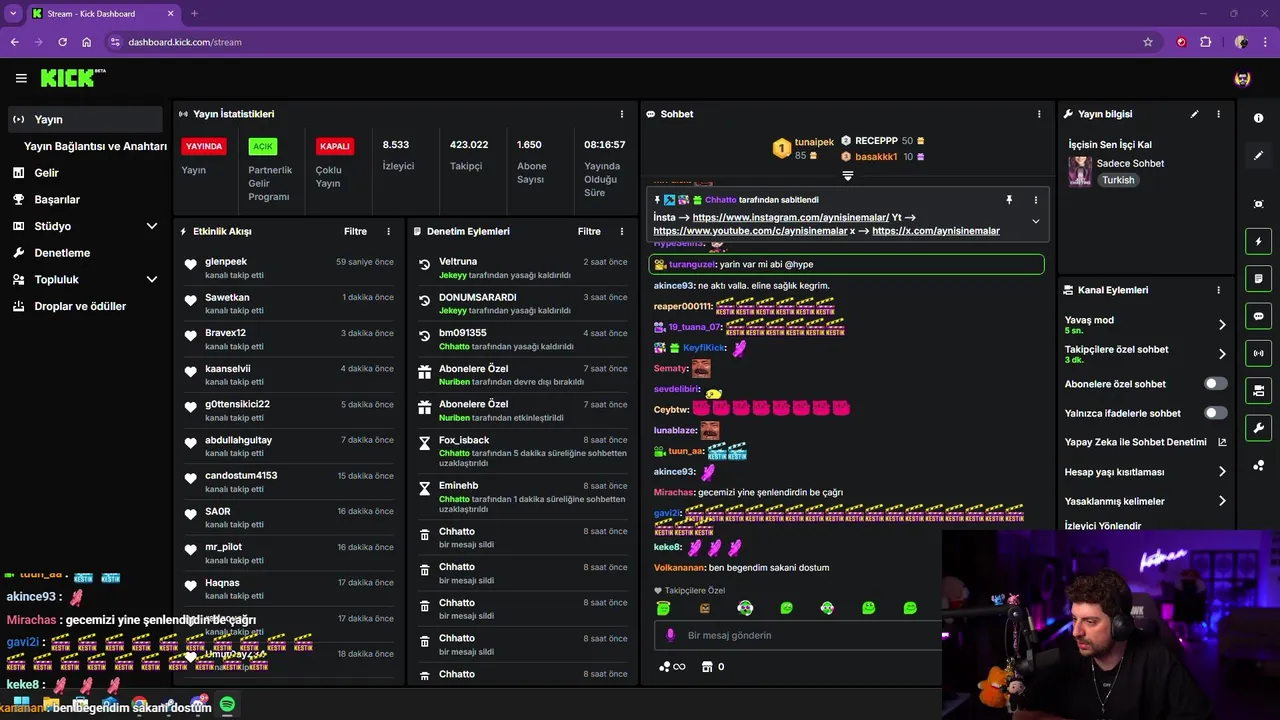This screenshot has height=720, width=1280.
Task: Open Kanal Eylemleri three-dot menu
Action: coord(1218,290)
